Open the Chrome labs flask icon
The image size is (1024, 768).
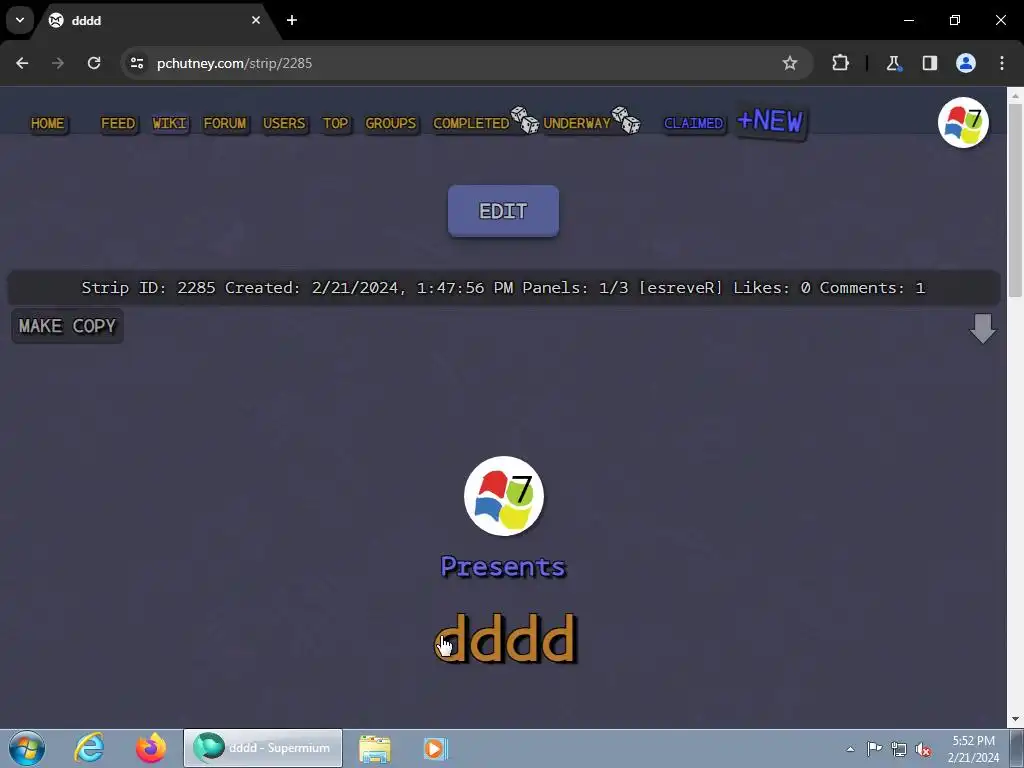(893, 63)
